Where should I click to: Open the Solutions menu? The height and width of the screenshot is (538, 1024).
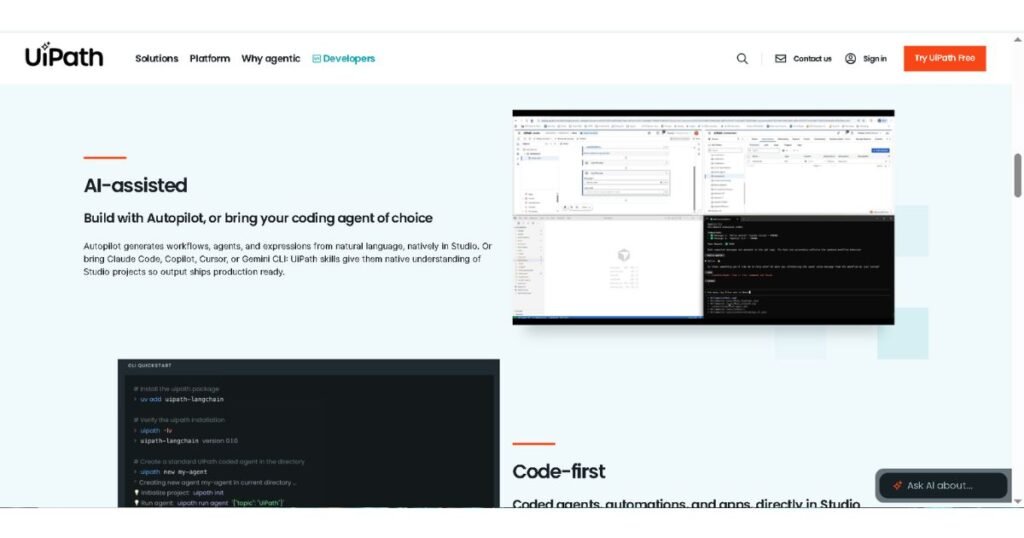point(157,58)
